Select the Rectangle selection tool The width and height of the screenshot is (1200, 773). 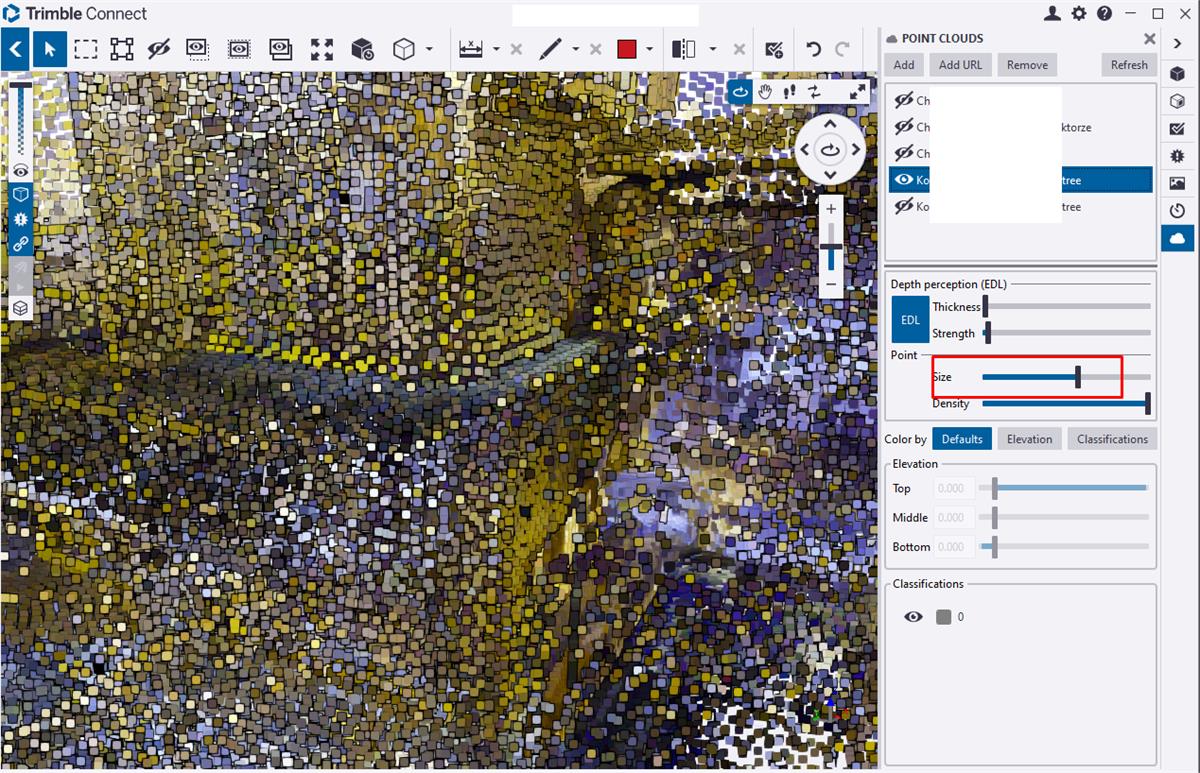point(85,49)
